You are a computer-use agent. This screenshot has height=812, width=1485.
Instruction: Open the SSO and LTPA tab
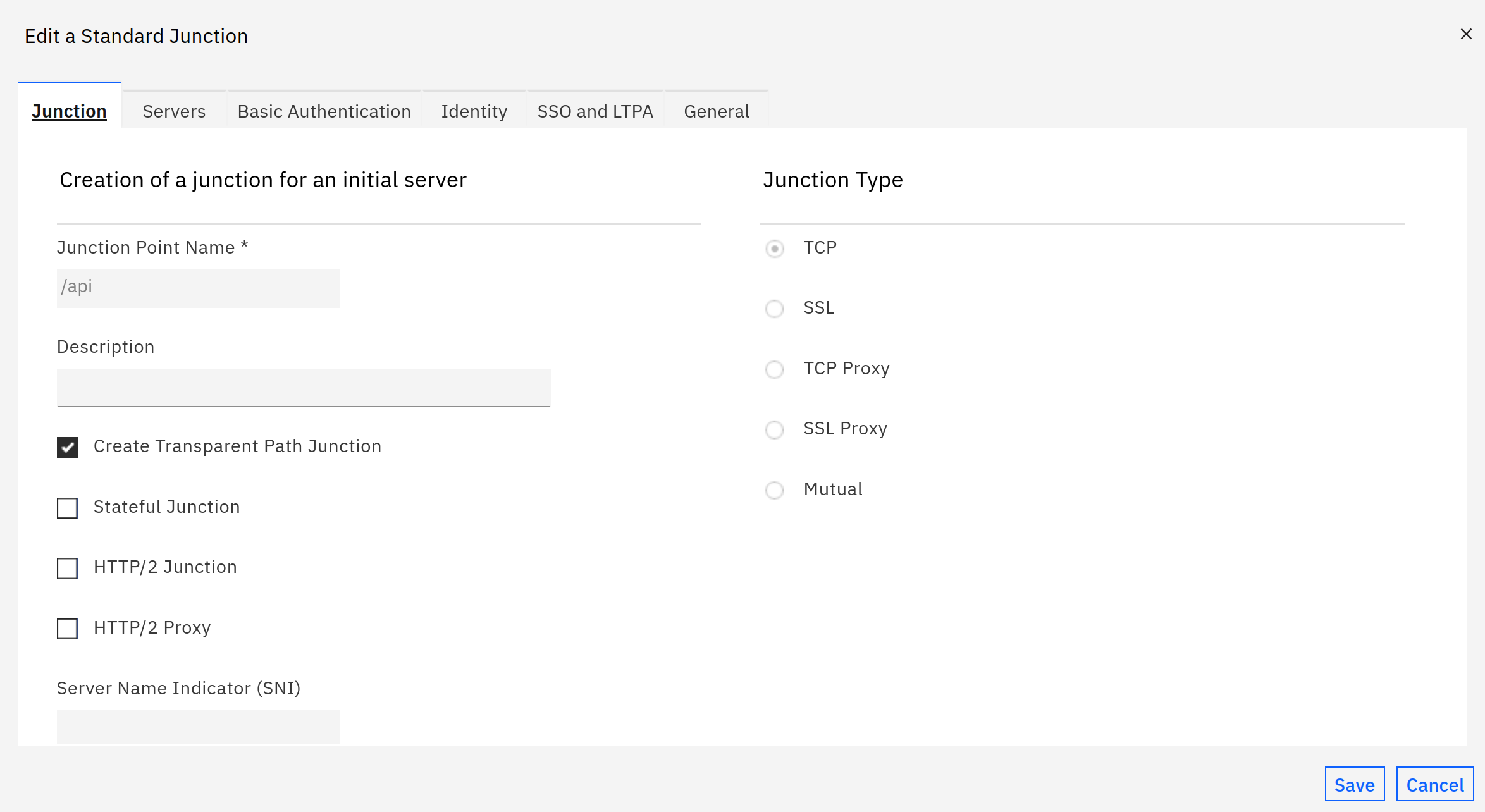coord(595,111)
